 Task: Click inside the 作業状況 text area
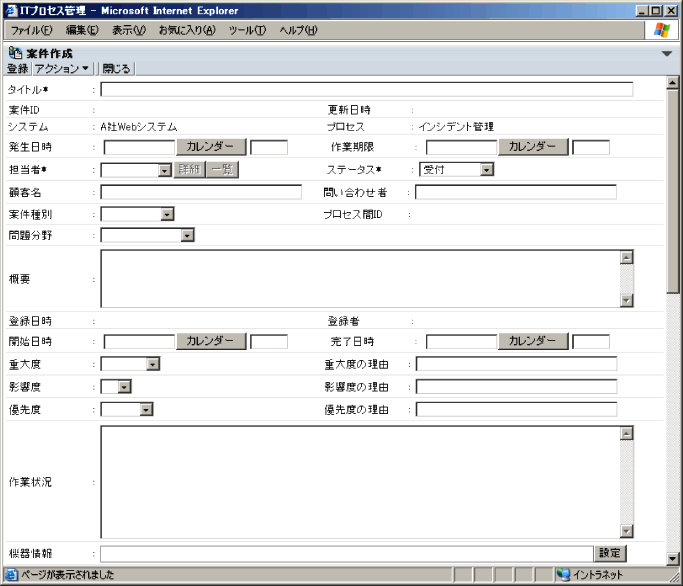pos(360,482)
